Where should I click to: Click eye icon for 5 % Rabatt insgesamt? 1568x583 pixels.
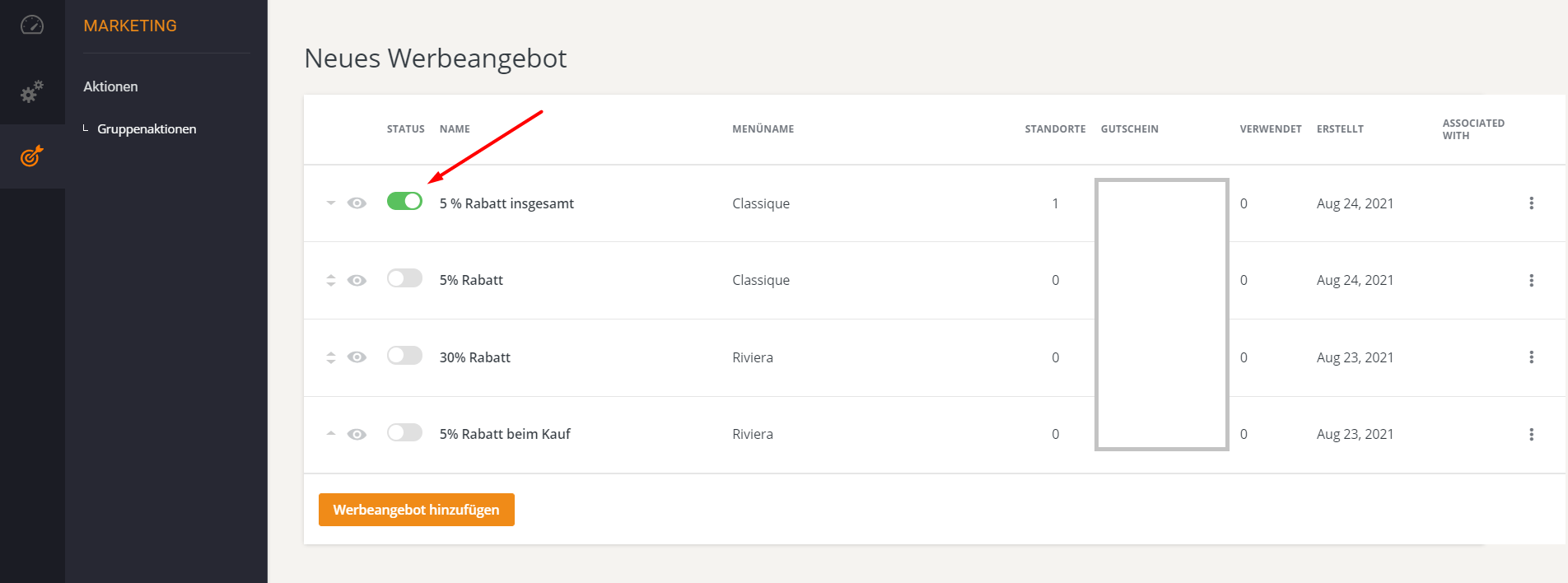click(357, 203)
